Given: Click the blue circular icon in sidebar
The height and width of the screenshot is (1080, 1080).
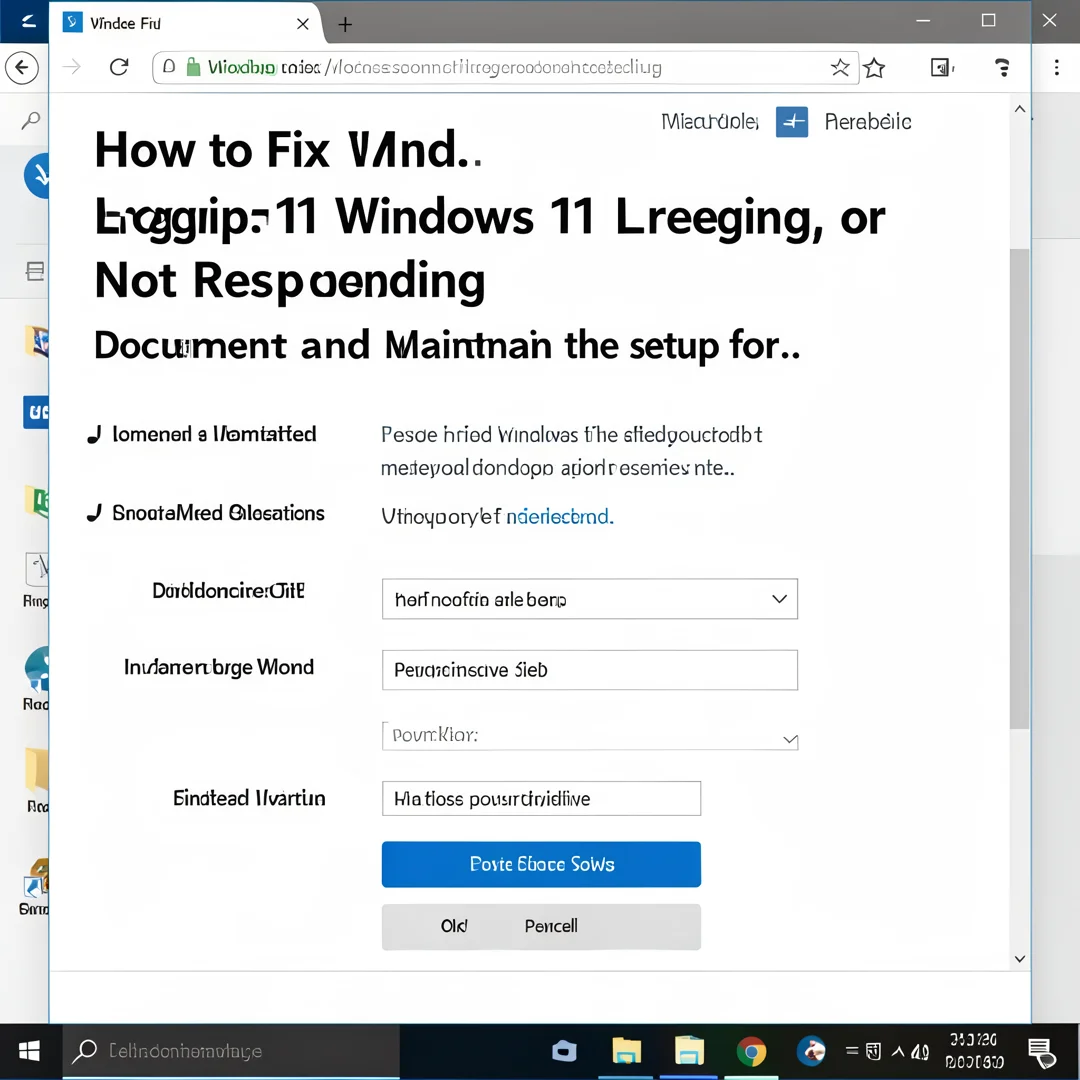Looking at the screenshot, I should click(37, 176).
